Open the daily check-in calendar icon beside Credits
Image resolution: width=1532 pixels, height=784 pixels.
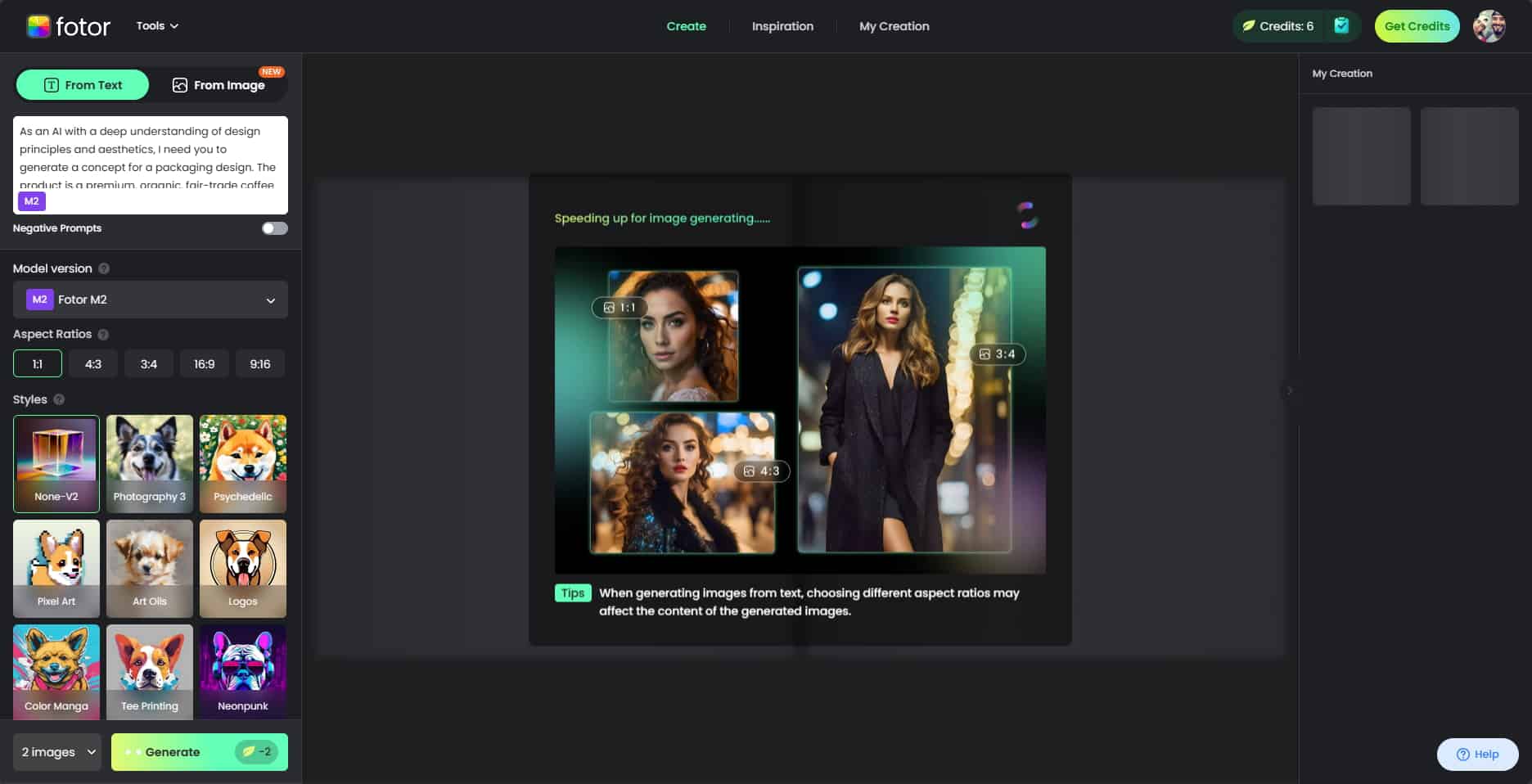(1340, 25)
